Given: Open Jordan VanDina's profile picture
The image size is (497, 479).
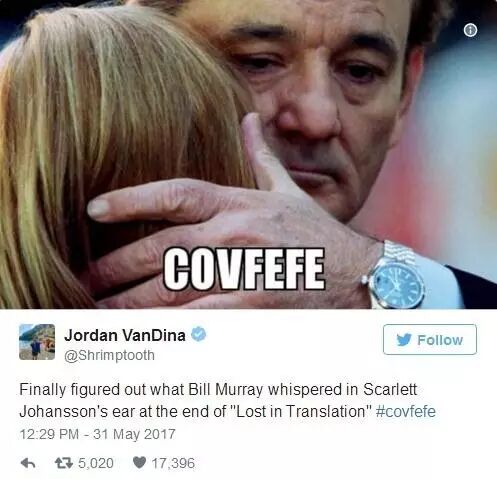Looking at the screenshot, I should tap(37, 342).
